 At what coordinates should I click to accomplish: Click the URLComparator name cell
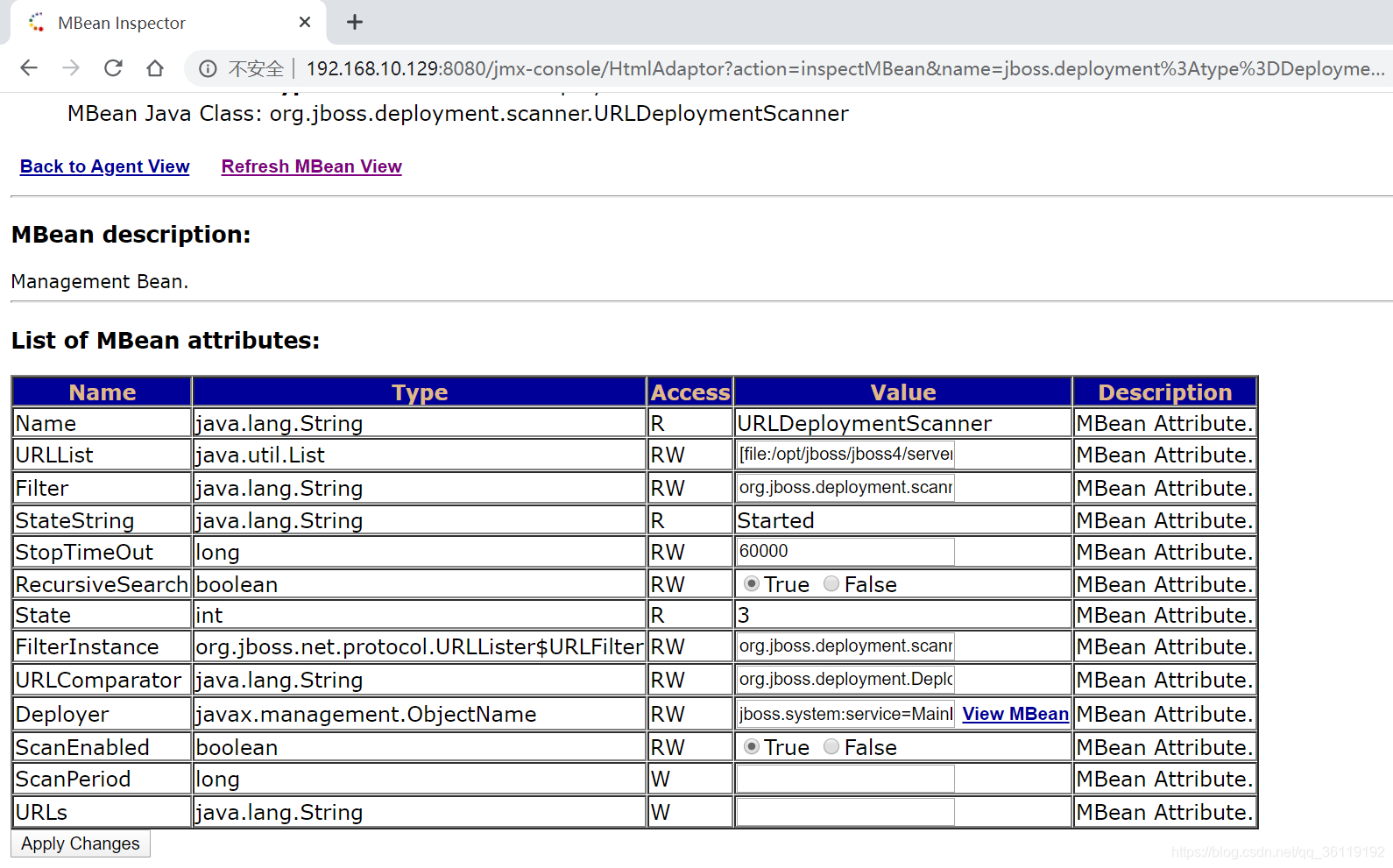tap(103, 680)
